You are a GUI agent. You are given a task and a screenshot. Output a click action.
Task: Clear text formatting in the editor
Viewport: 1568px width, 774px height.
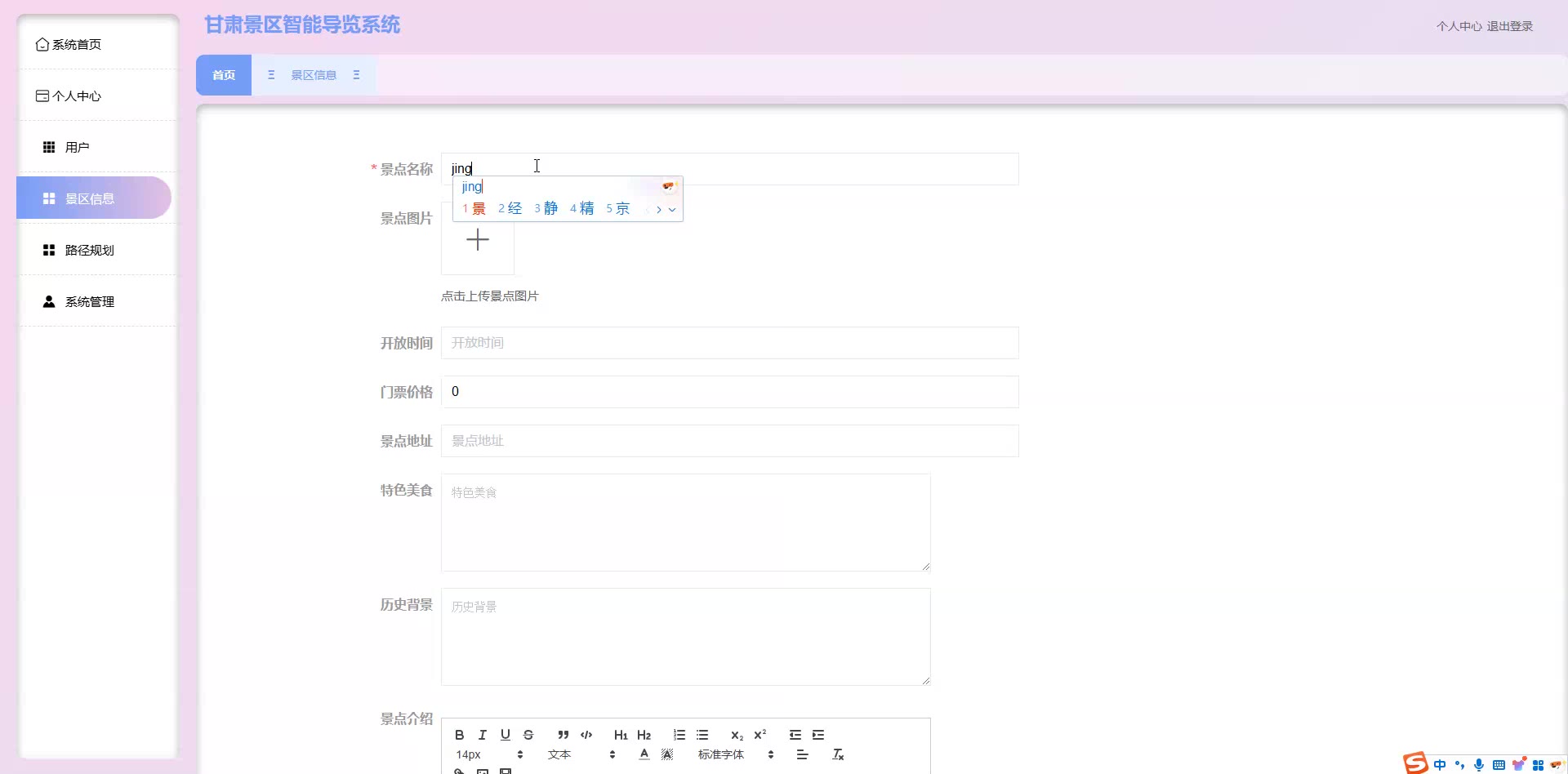[838, 754]
